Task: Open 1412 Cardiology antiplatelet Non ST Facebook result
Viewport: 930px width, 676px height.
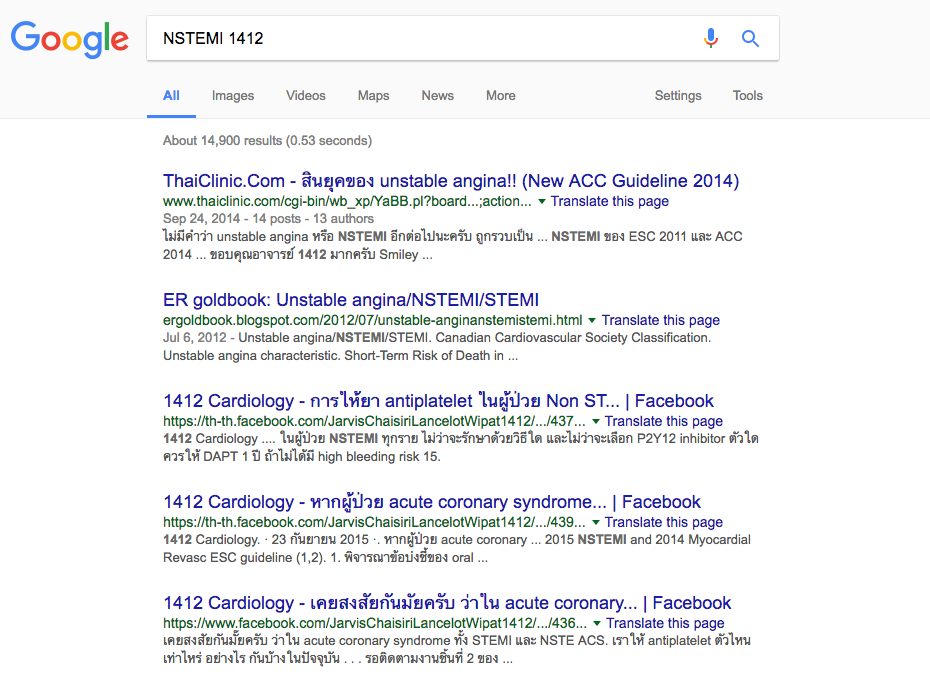Action: [438, 401]
